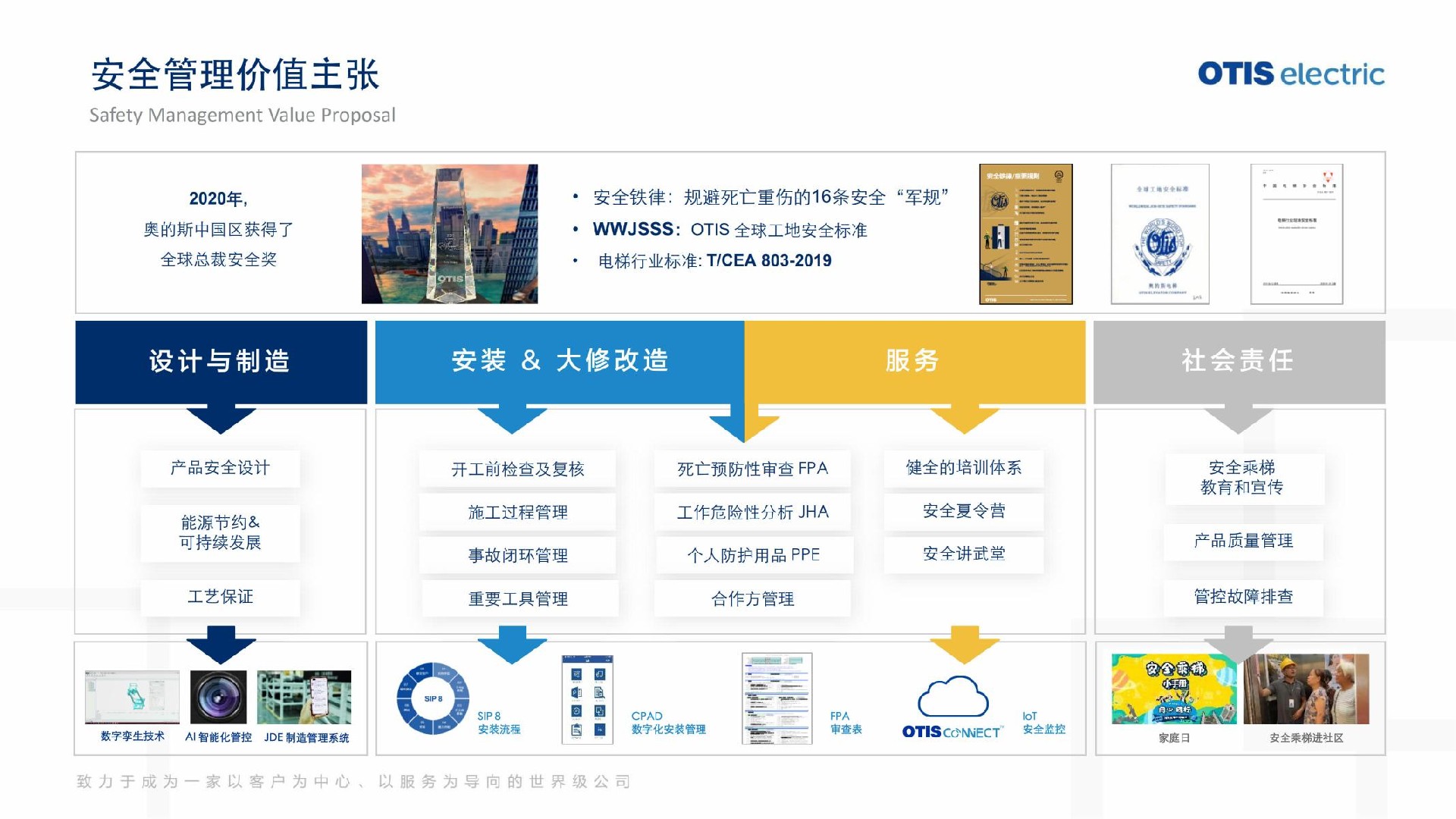Click the 合作方管理 box
The image size is (1456, 819).
coord(752,598)
